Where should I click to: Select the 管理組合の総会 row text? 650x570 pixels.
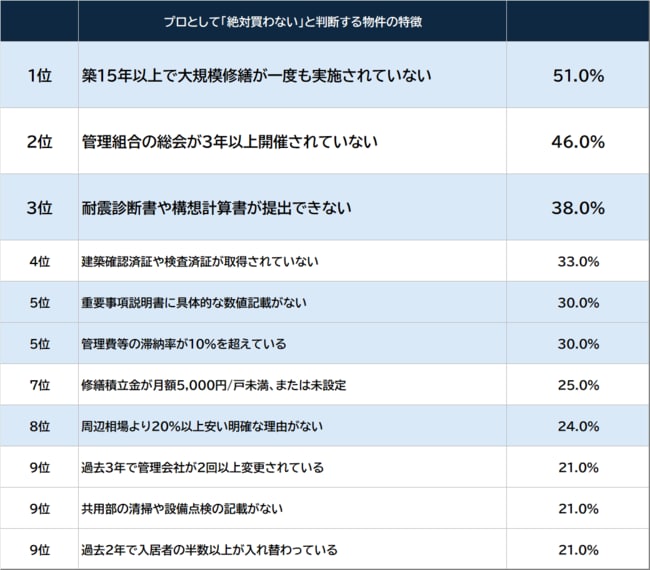[x=229, y=141]
